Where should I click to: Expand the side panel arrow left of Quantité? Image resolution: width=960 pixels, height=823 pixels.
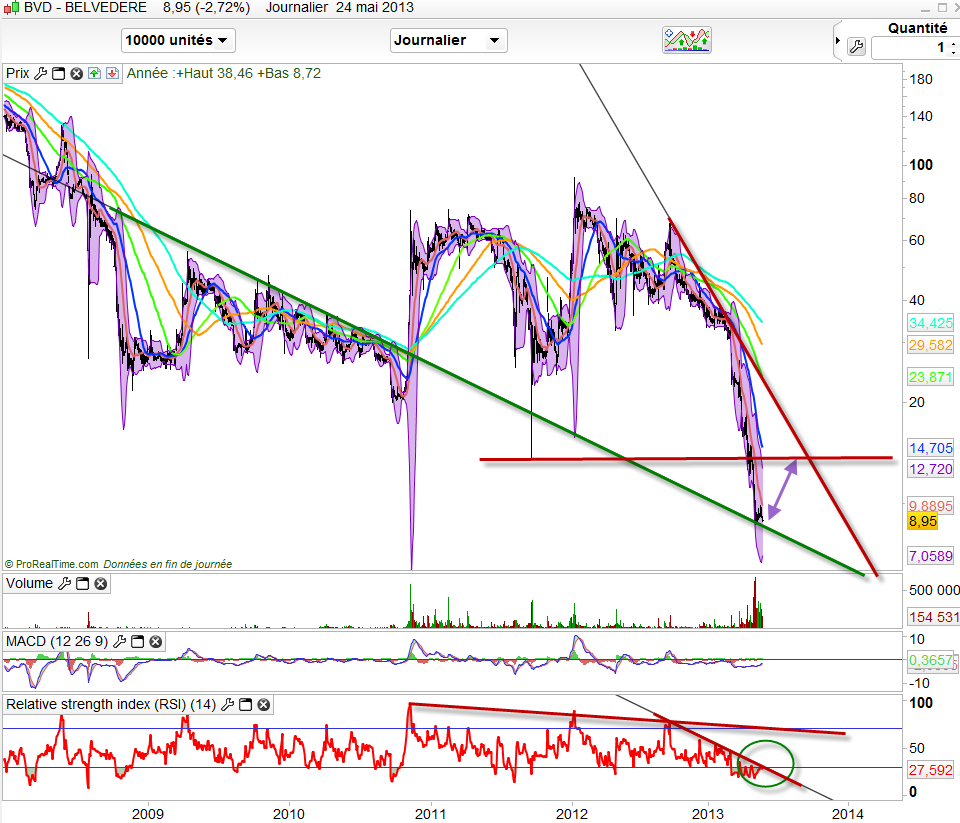(837, 40)
